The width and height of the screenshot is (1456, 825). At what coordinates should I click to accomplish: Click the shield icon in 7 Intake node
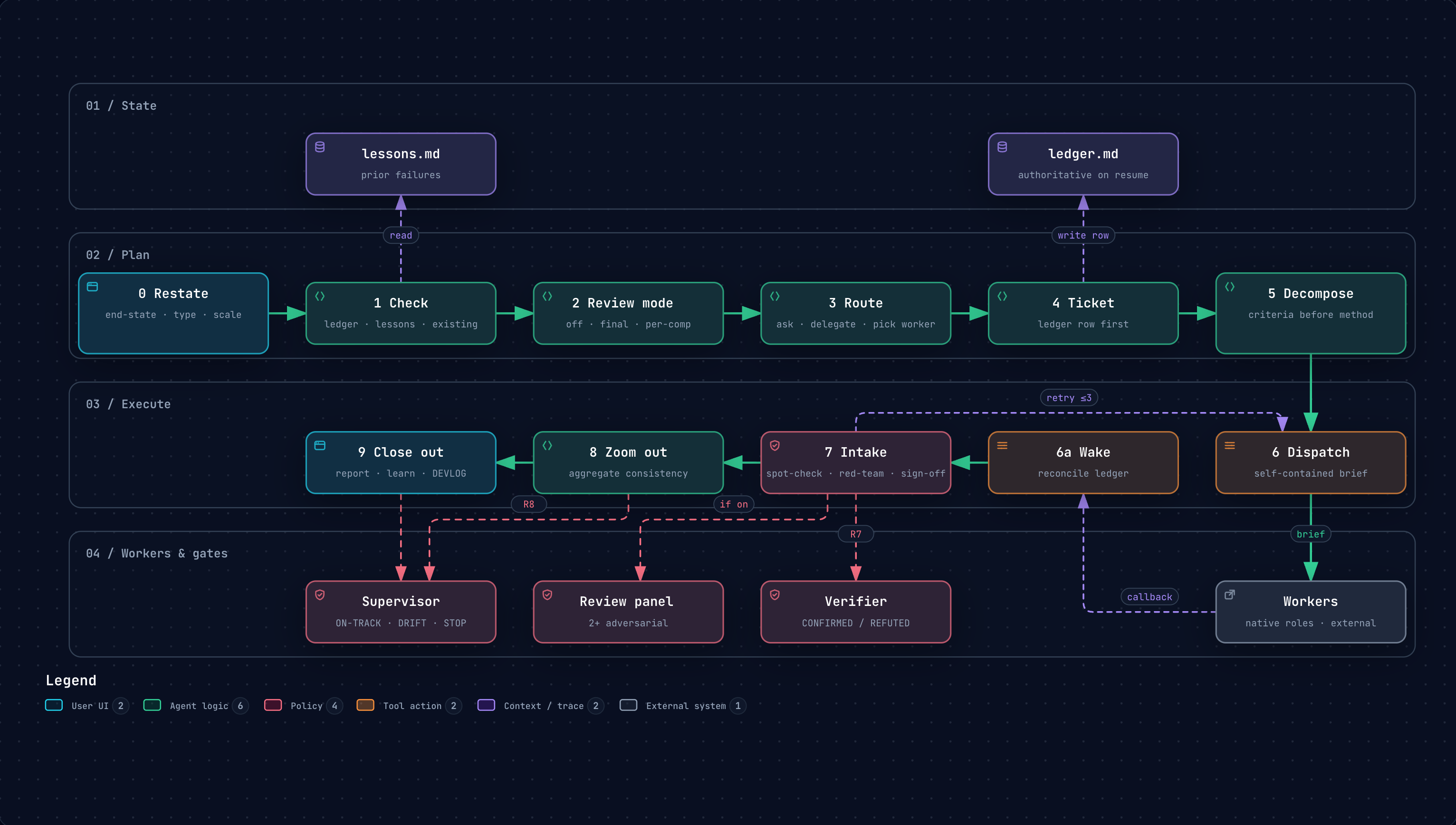click(775, 445)
